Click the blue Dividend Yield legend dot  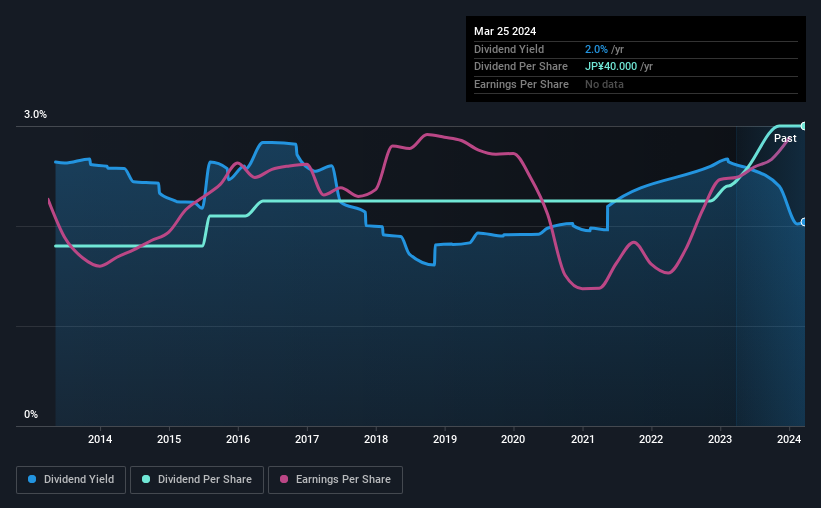pyautogui.click(x=32, y=479)
